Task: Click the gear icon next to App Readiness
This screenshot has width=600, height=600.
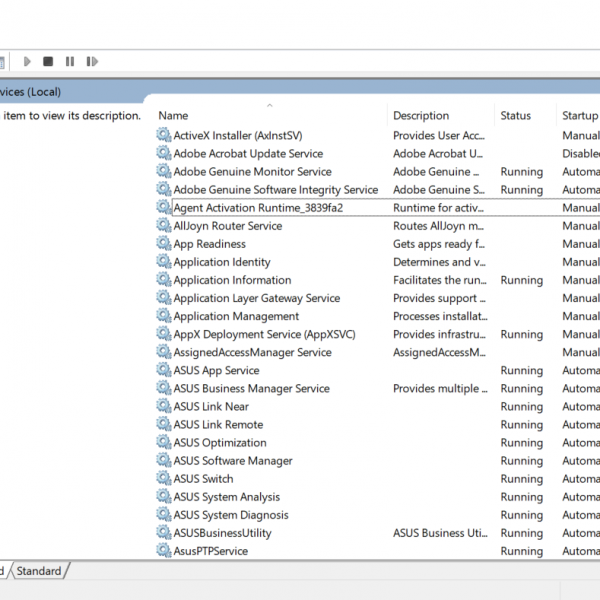Action: 164,244
